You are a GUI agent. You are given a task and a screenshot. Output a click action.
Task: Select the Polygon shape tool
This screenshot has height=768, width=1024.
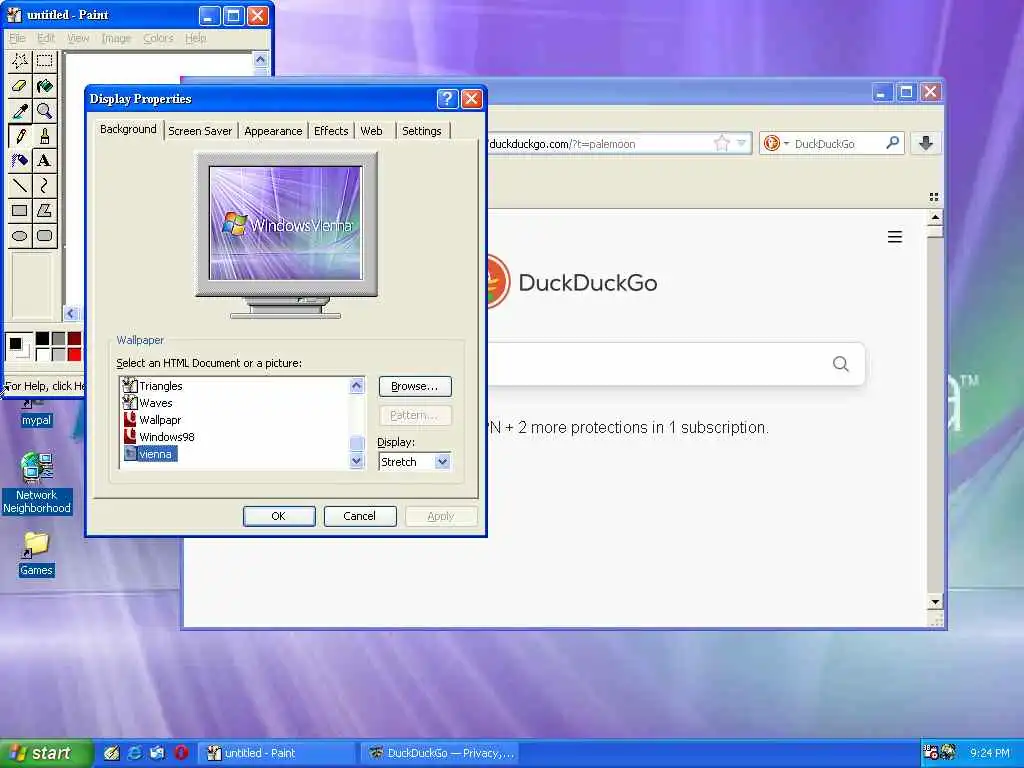(44, 210)
